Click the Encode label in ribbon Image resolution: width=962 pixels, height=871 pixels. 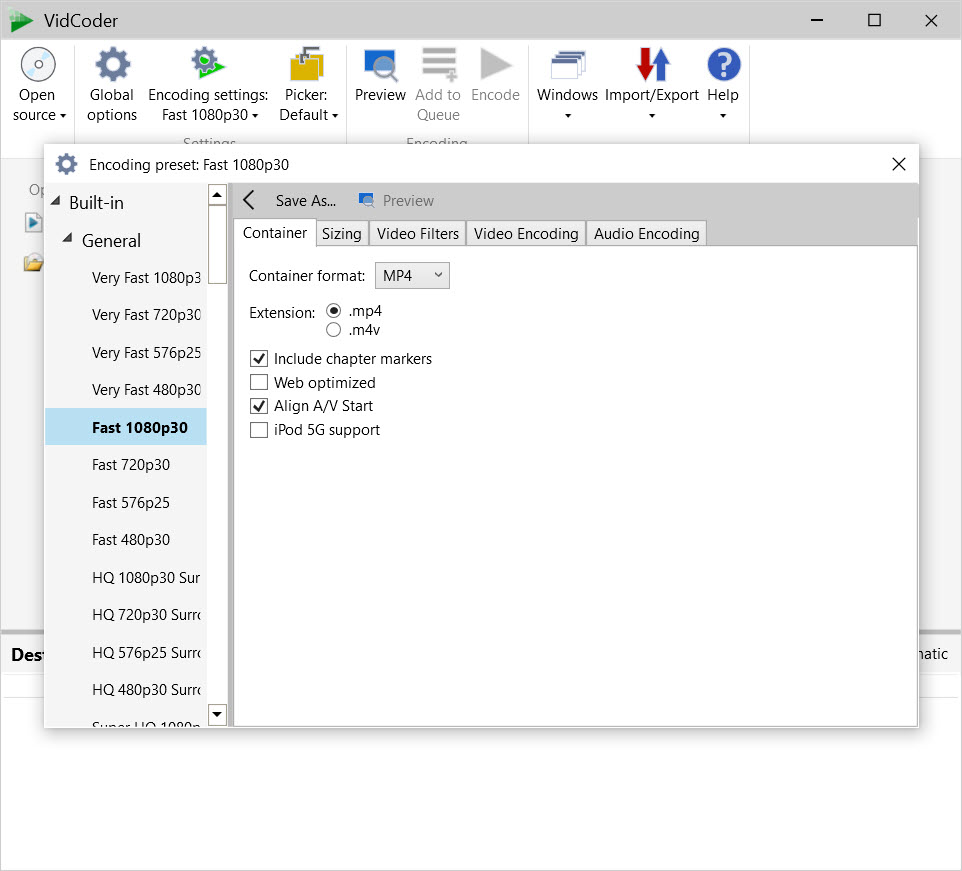[496, 95]
